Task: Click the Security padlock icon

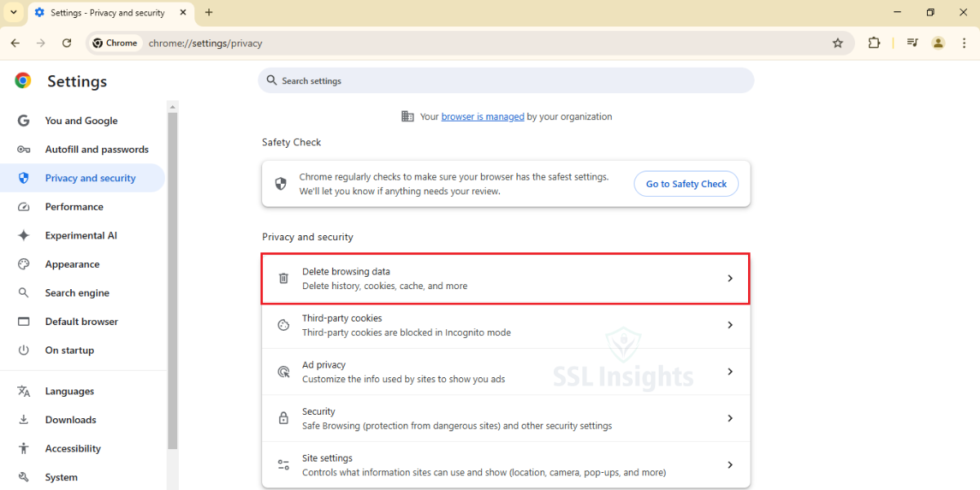Action: [283, 418]
